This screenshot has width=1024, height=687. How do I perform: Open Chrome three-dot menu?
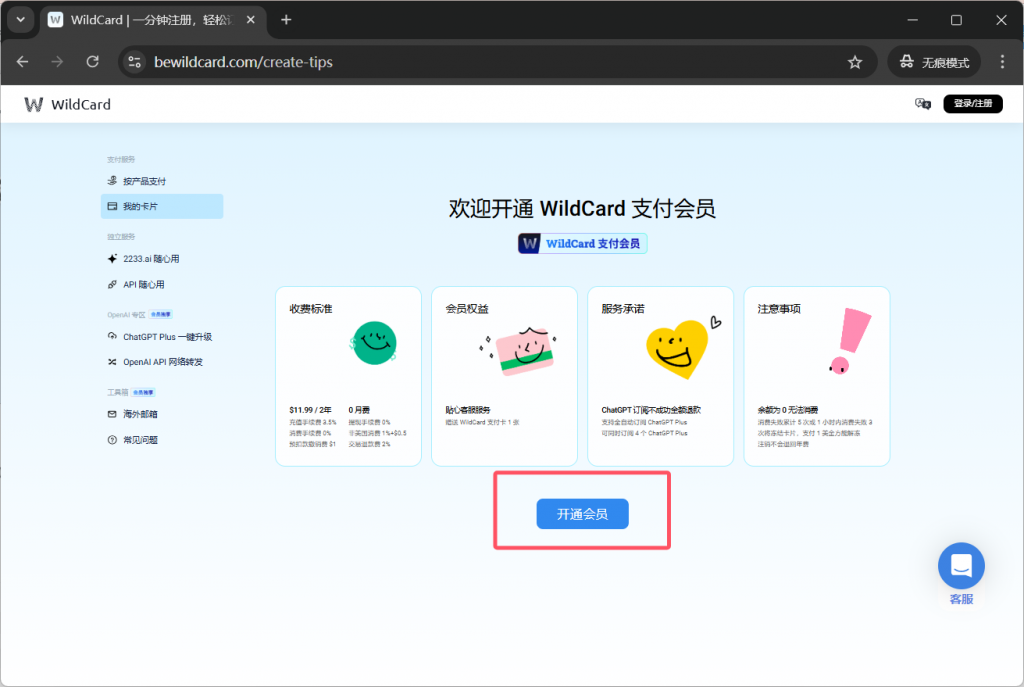click(1002, 62)
